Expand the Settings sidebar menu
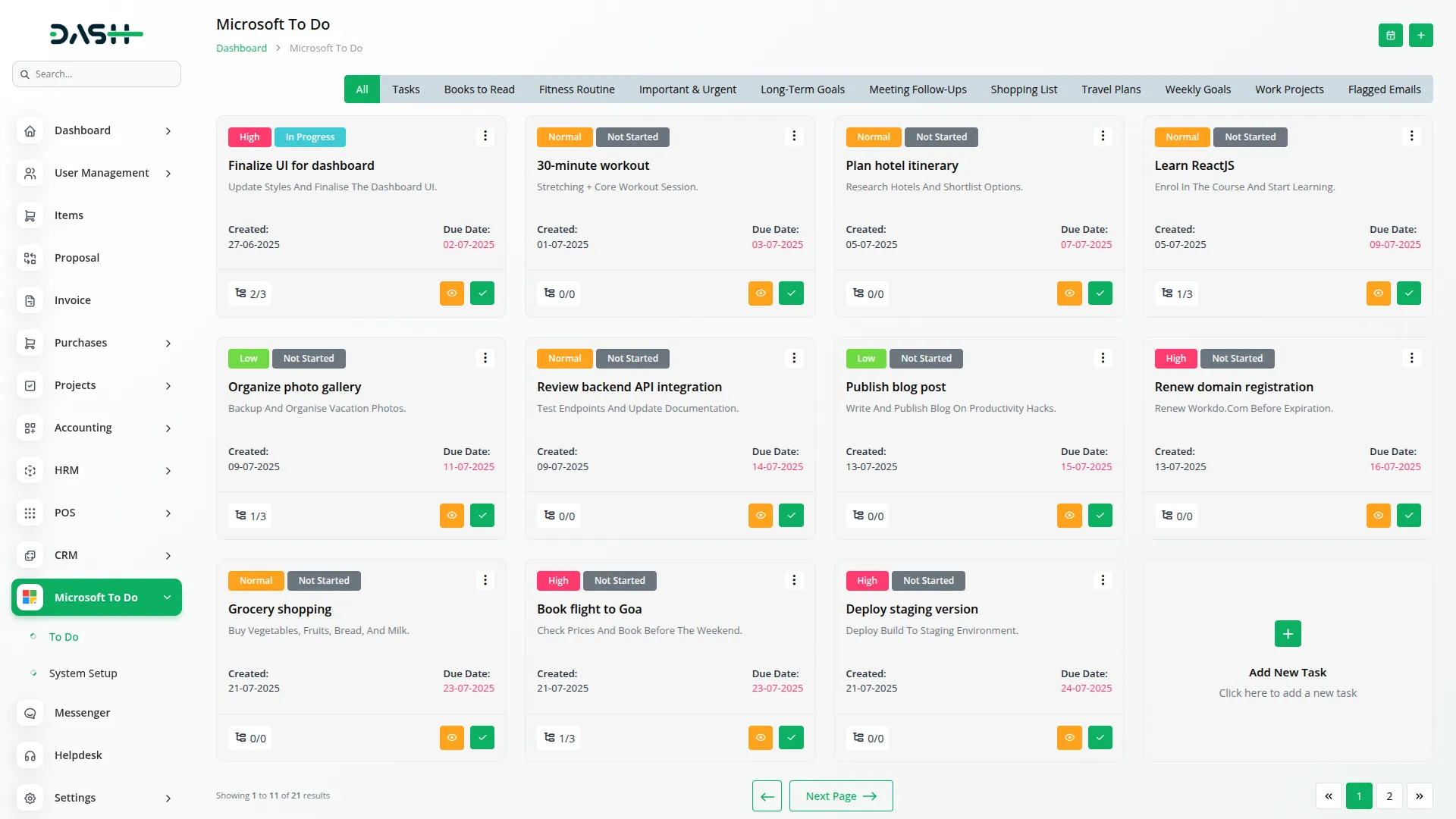This screenshot has height=819, width=1456. (168, 798)
